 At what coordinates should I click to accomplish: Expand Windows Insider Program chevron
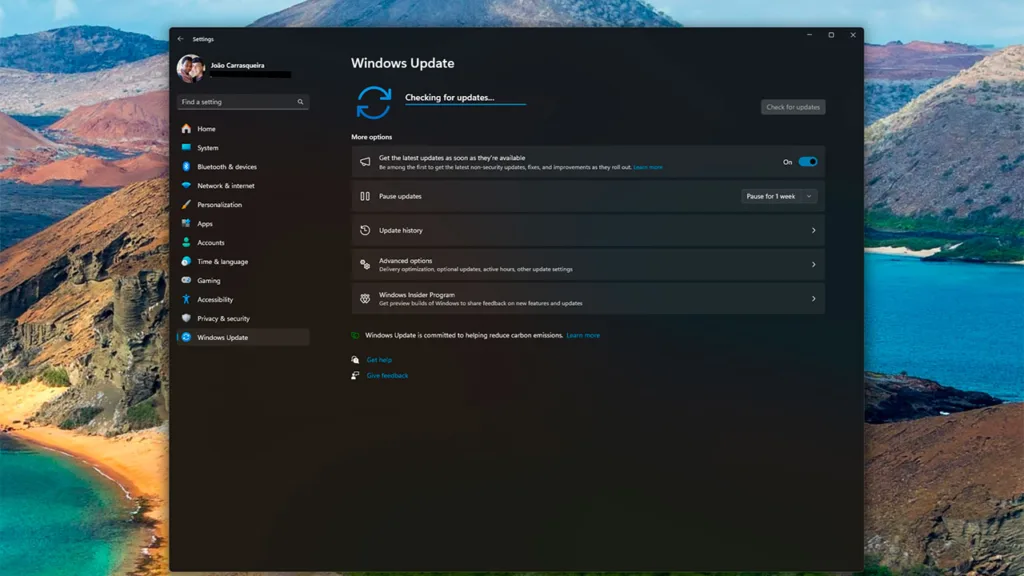[814, 298]
